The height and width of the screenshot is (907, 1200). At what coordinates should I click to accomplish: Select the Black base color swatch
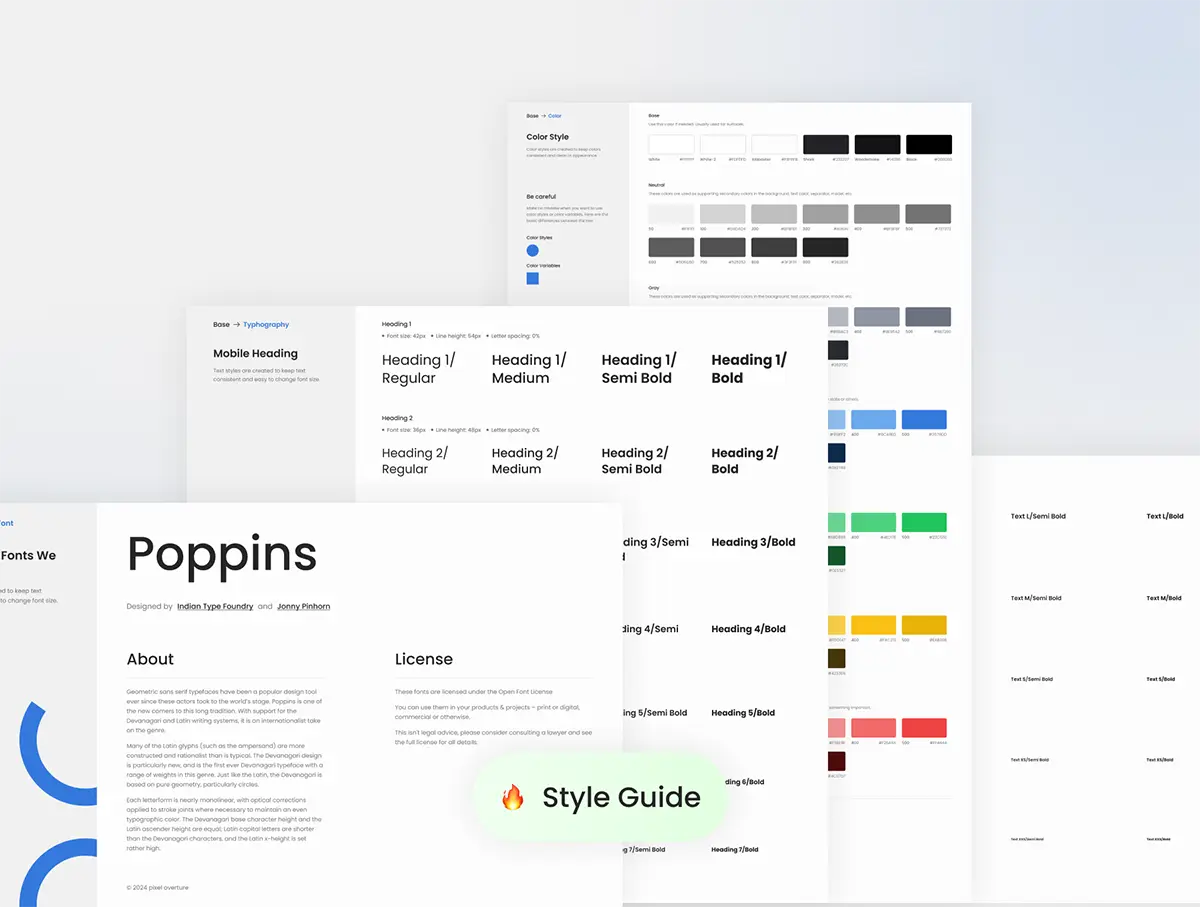928,145
